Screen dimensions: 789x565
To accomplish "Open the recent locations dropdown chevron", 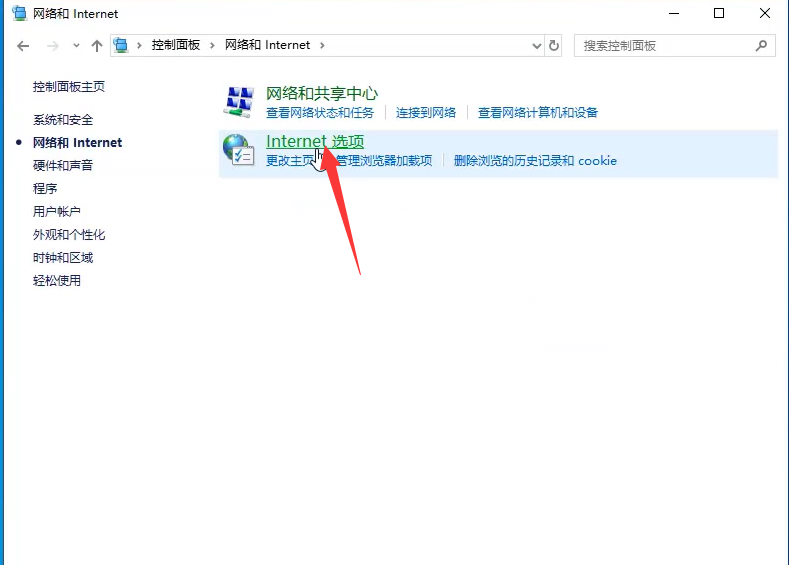I will 76,46.
